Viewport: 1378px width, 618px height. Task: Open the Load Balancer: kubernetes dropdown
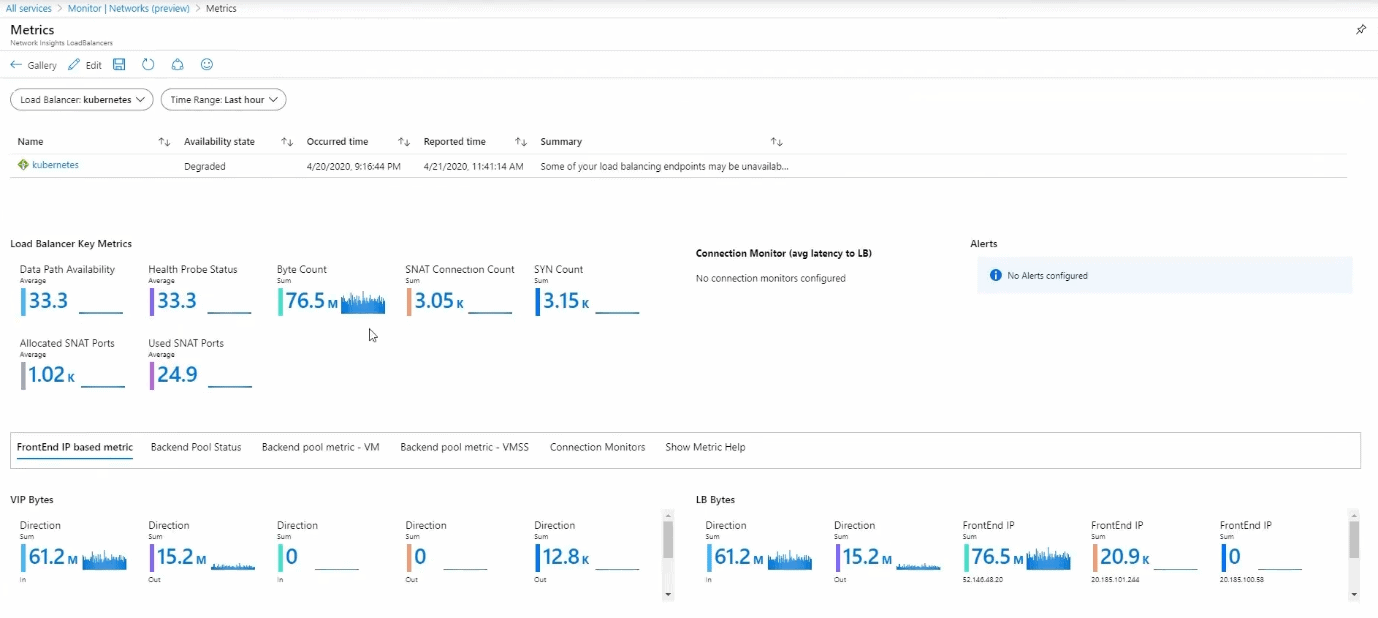[82, 100]
